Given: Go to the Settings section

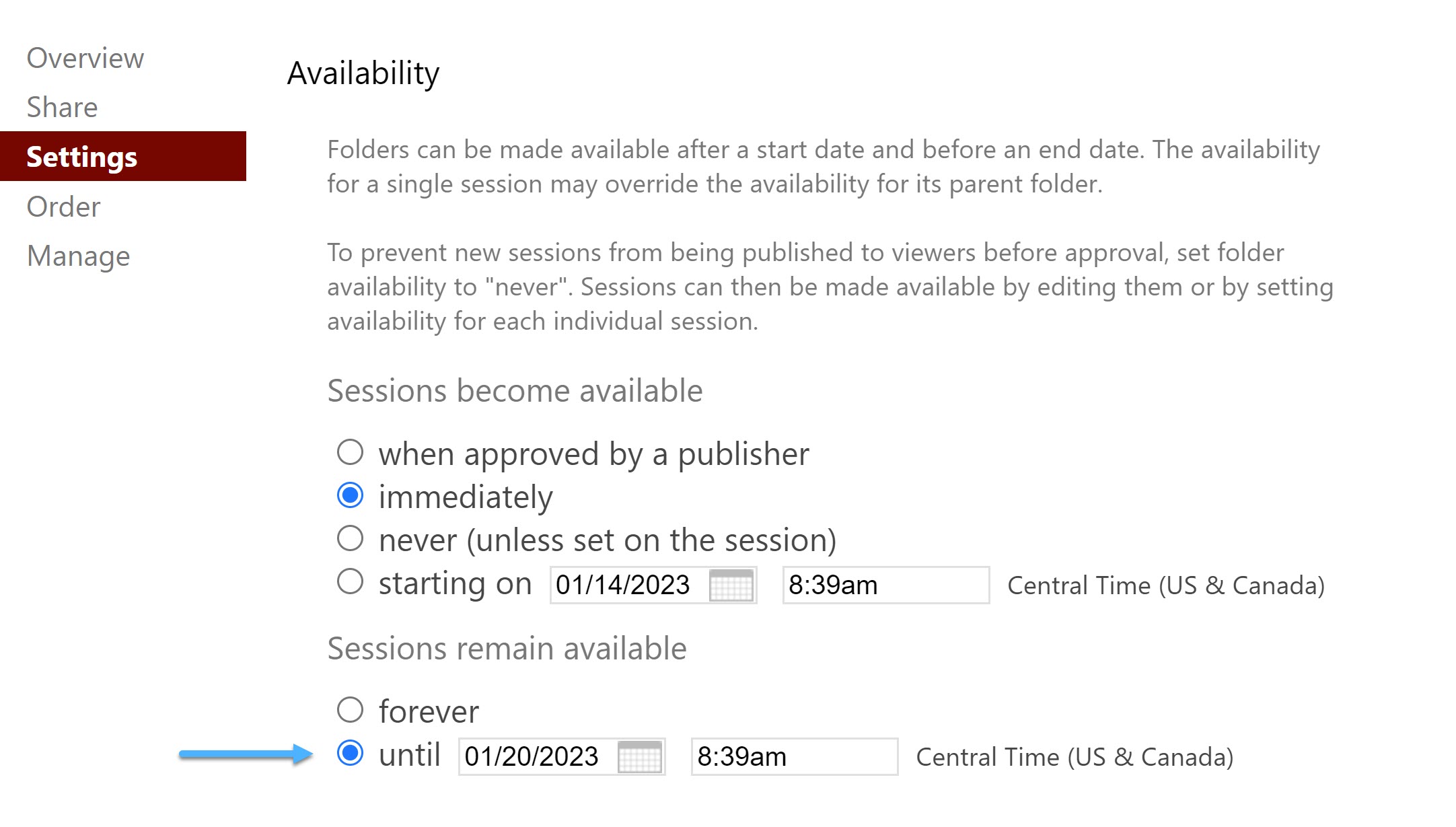Looking at the screenshot, I should (x=81, y=157).
